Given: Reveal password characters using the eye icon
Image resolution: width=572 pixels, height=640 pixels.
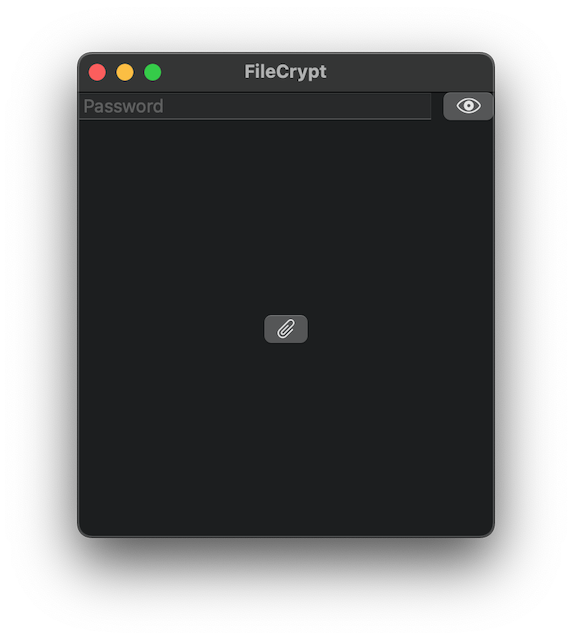Looking at the screenshot, I should 468,106.
